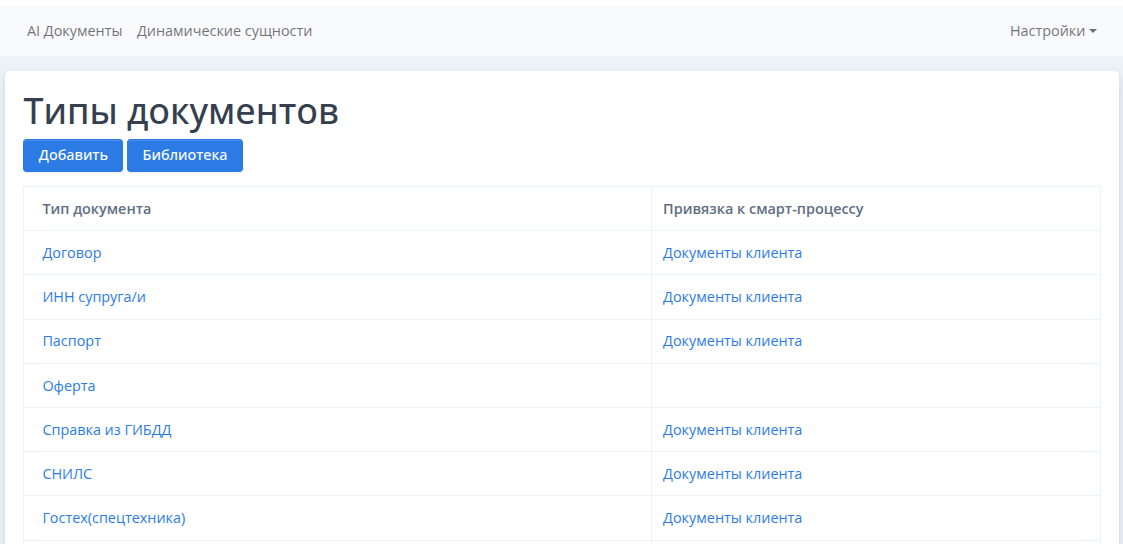Open the Справка из ГИБДД link
The height and width of the screenshot is (544, 1123).
[x=114, y=430]
